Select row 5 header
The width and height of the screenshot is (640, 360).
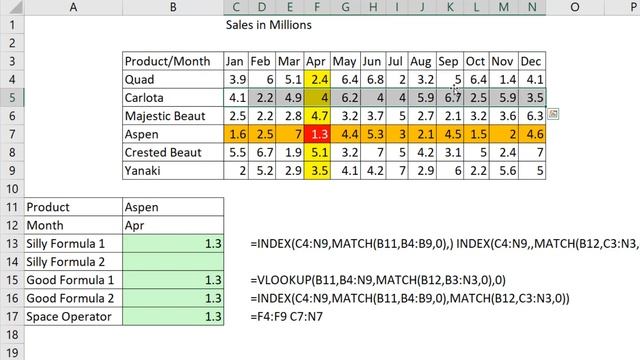tap(12, 98)
